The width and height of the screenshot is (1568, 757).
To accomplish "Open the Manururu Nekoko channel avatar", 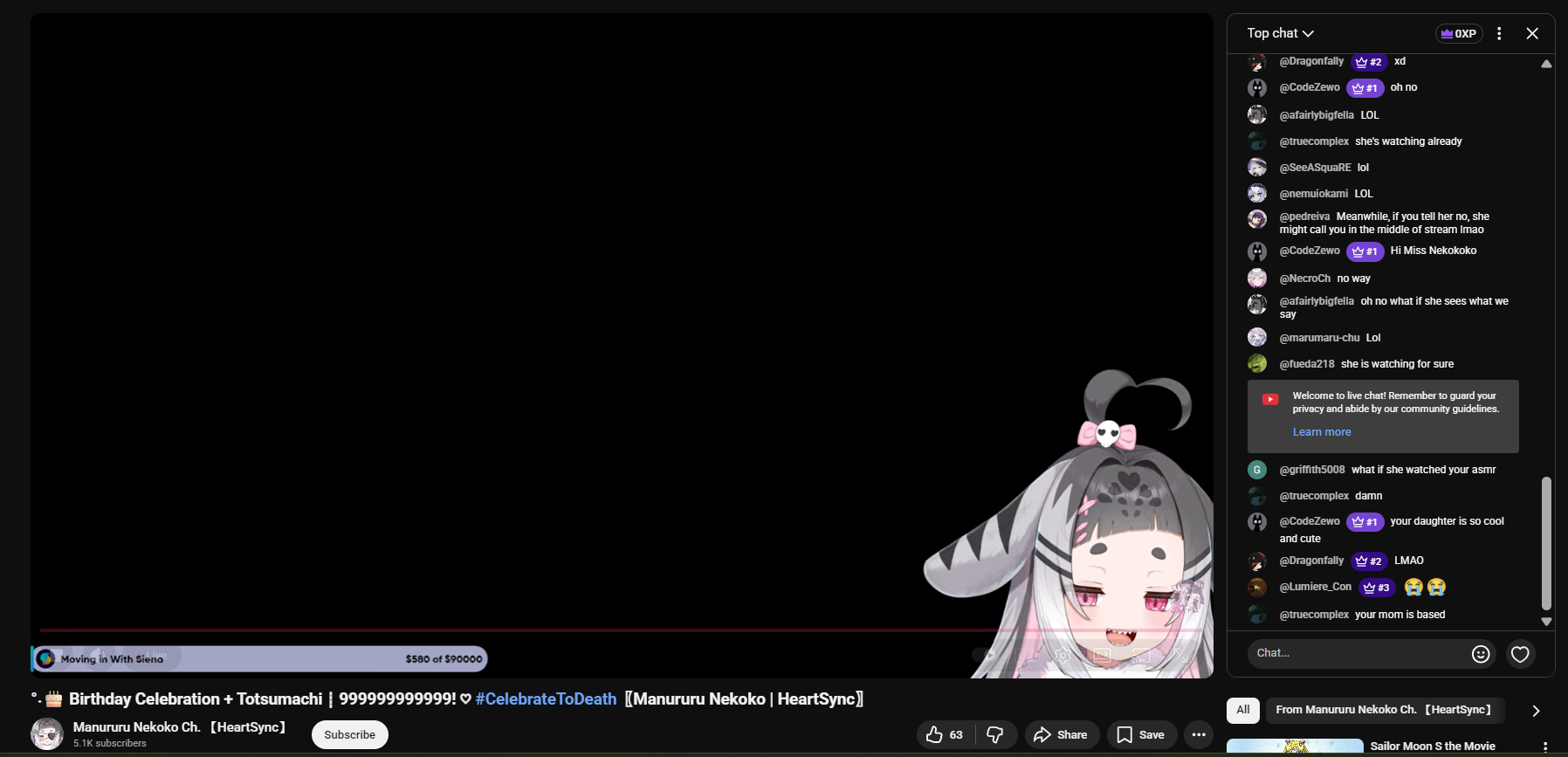I will click(47, 734).
